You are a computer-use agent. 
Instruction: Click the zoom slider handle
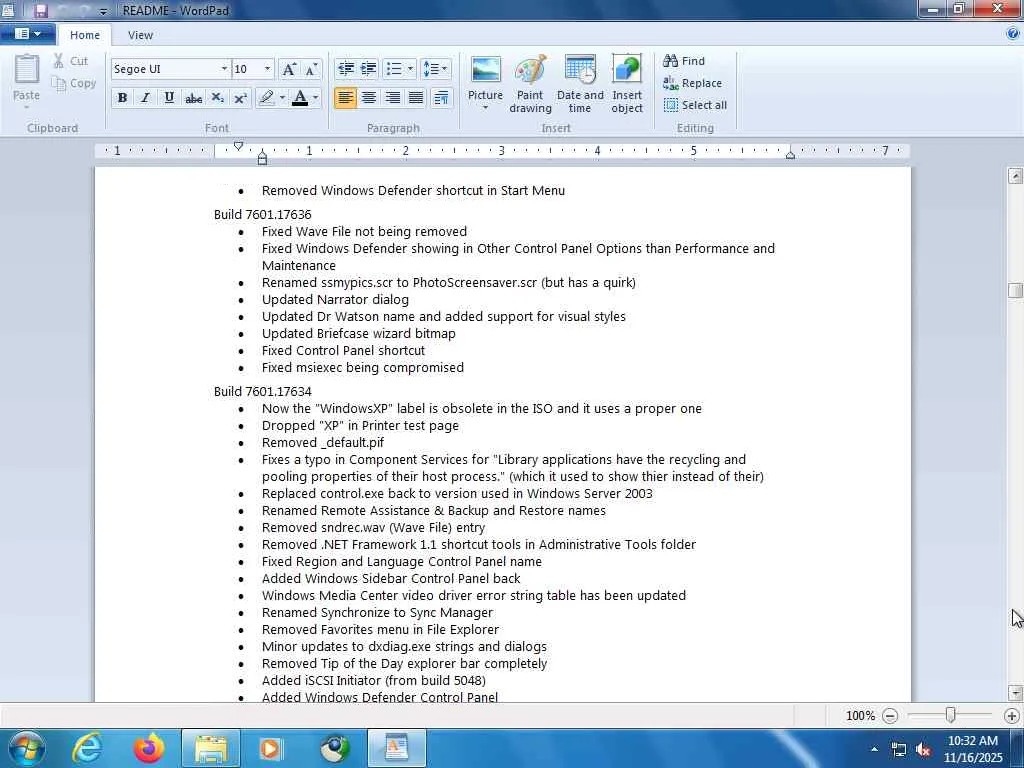(x=951, y=716)
